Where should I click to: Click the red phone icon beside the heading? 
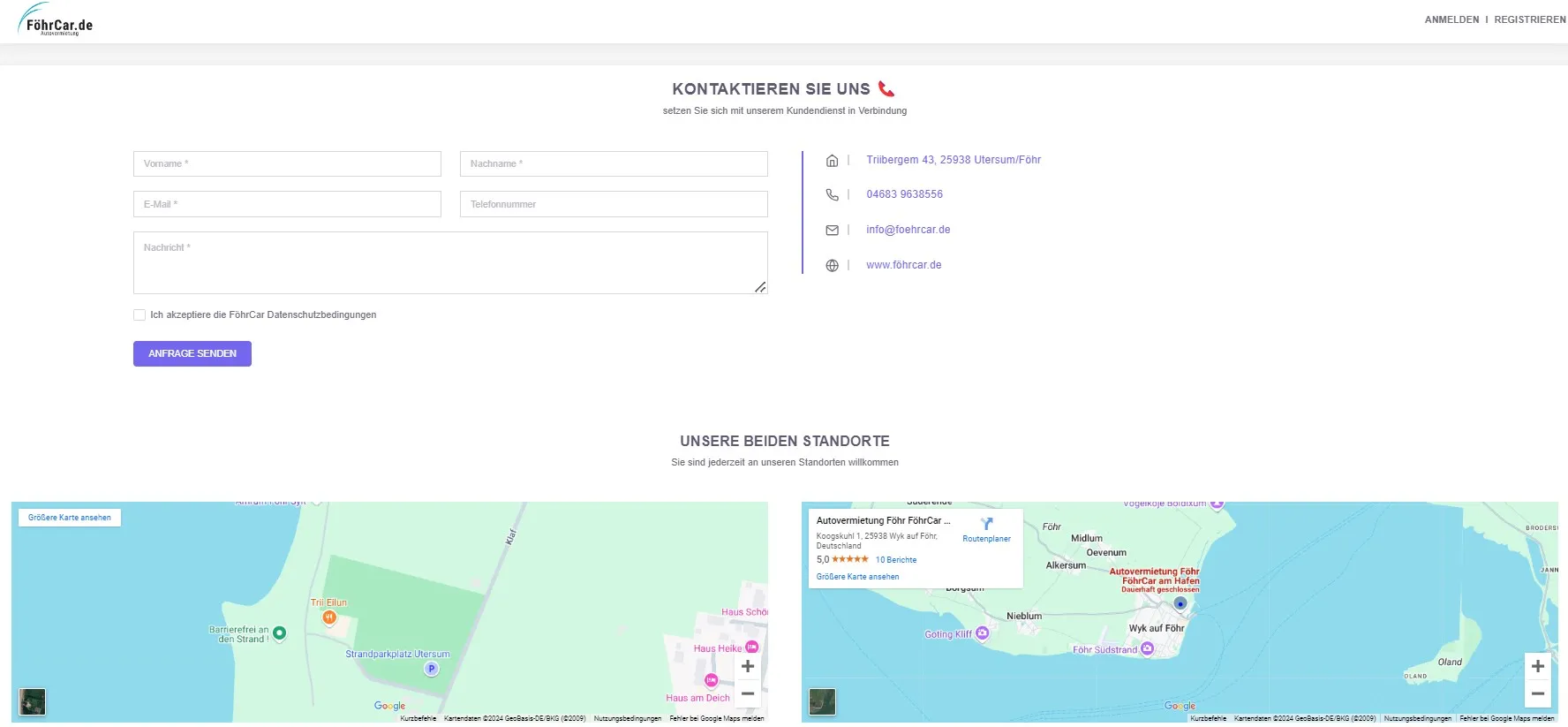pyautogui.click(x=886, y=89)
